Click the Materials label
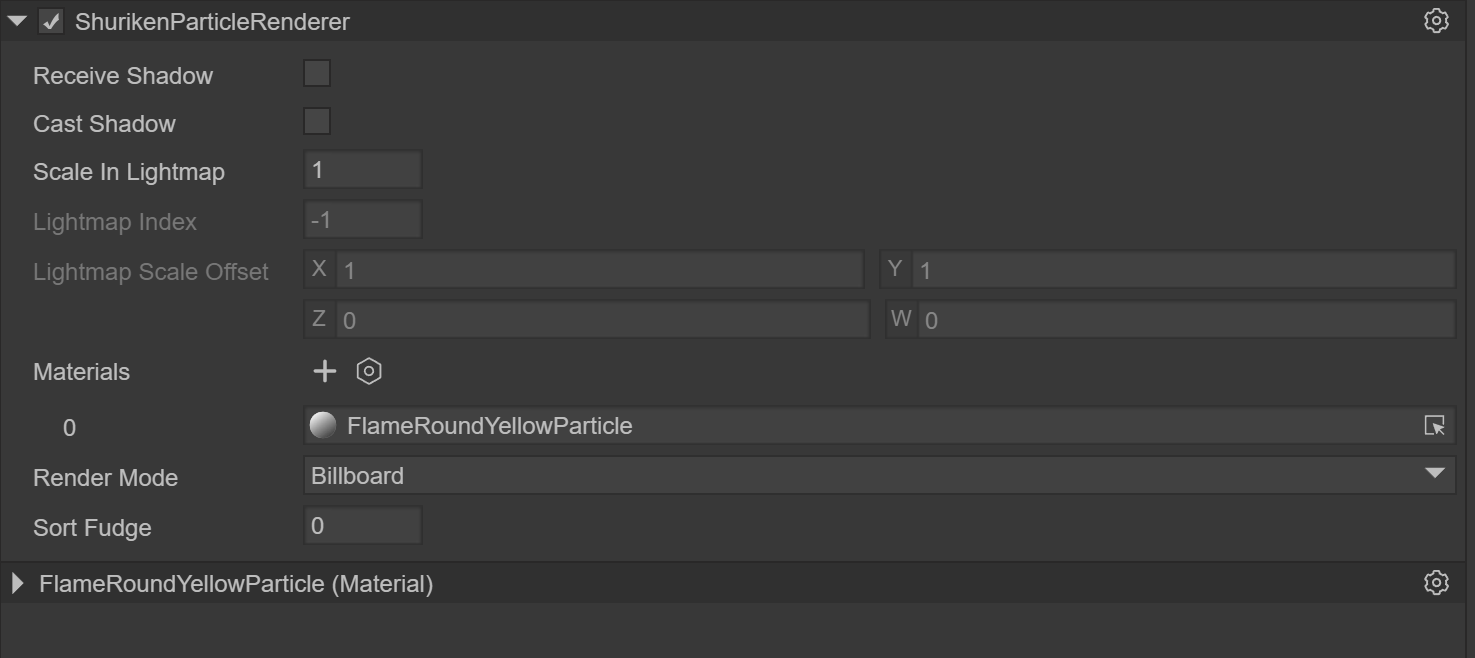Image resolution: width=1475 pixels, height=658 pixels. pyautogui.click(x=81, y=372)
